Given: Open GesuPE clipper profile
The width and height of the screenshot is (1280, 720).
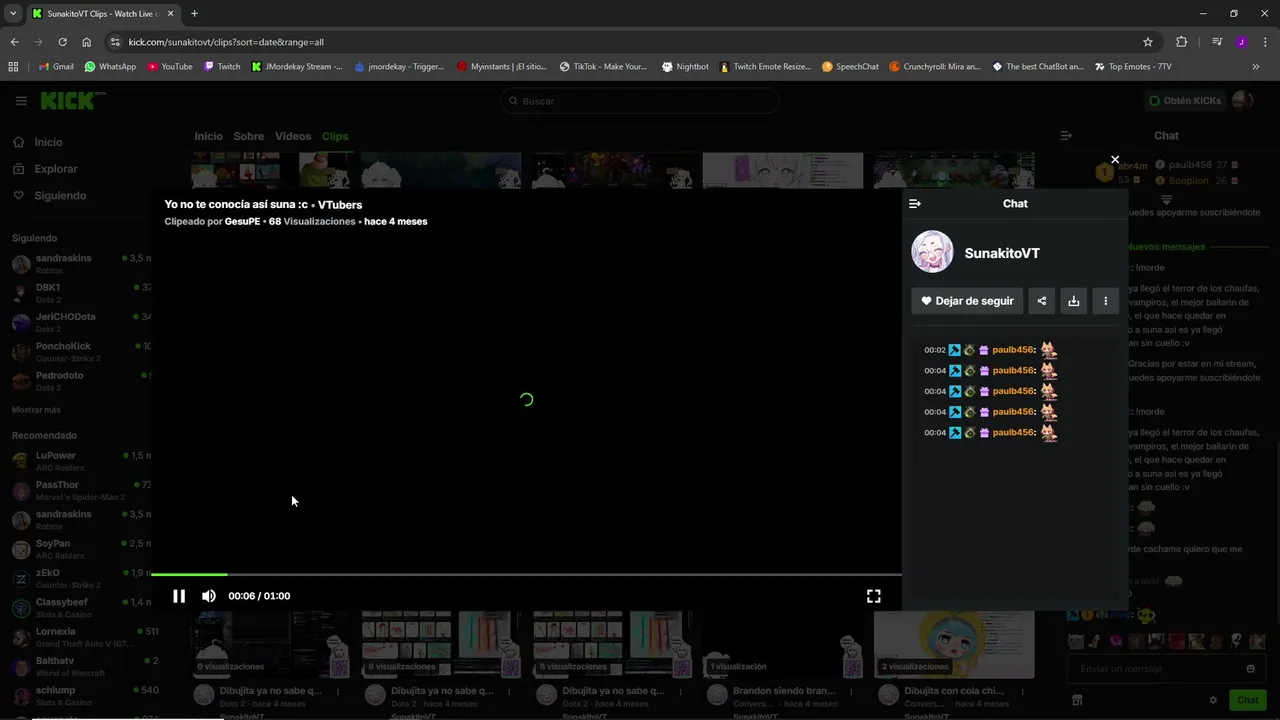Looking at the screenshot, I should tap(244, 221).
